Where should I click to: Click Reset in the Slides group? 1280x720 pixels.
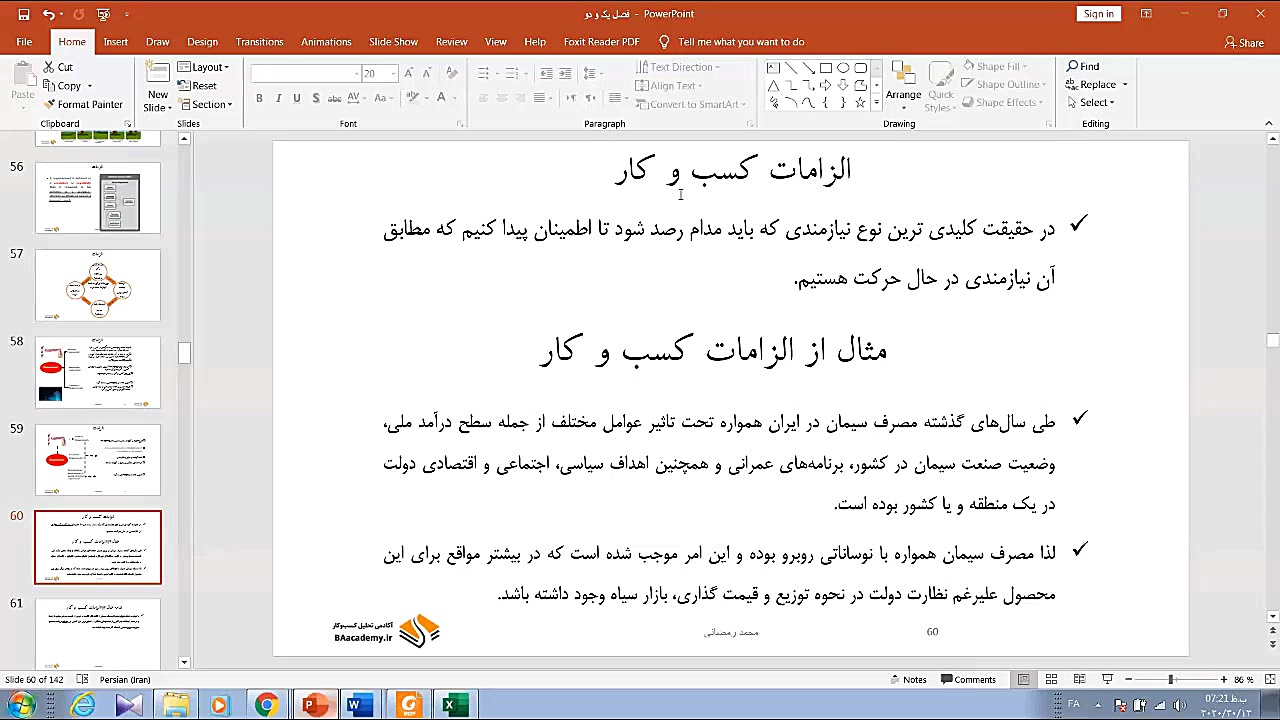[x=197, y=86]
